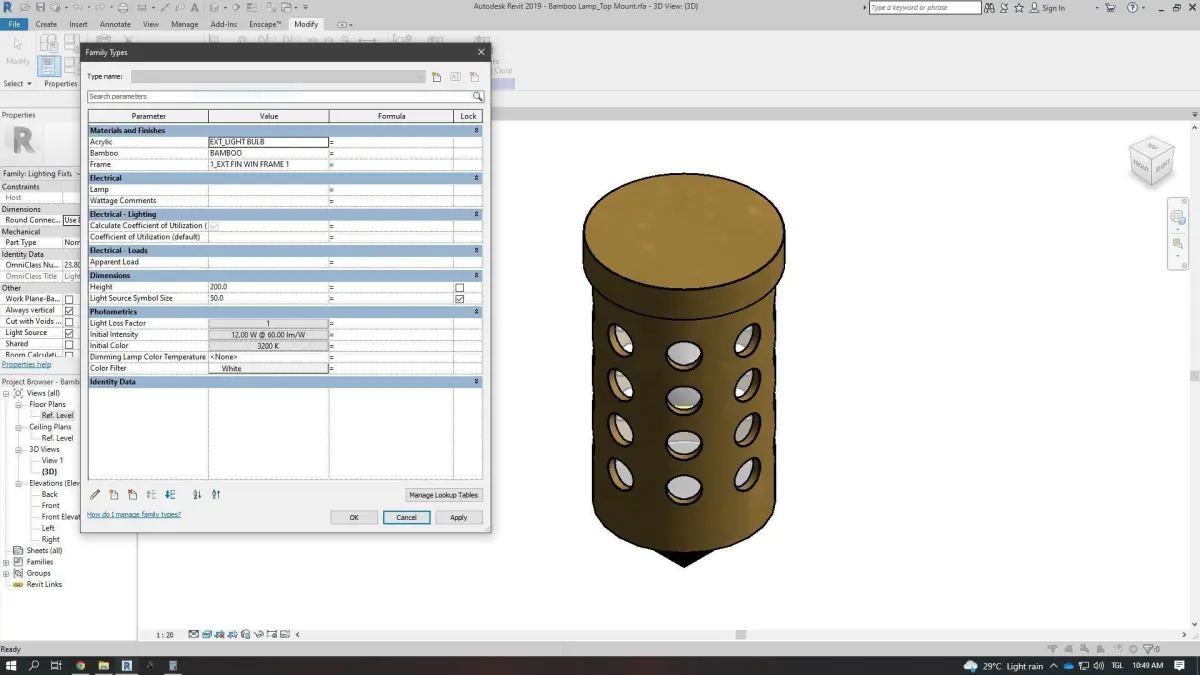
Task: Toggle lock checkbox for Light Source Symbol Size
Action: [460, 298]
